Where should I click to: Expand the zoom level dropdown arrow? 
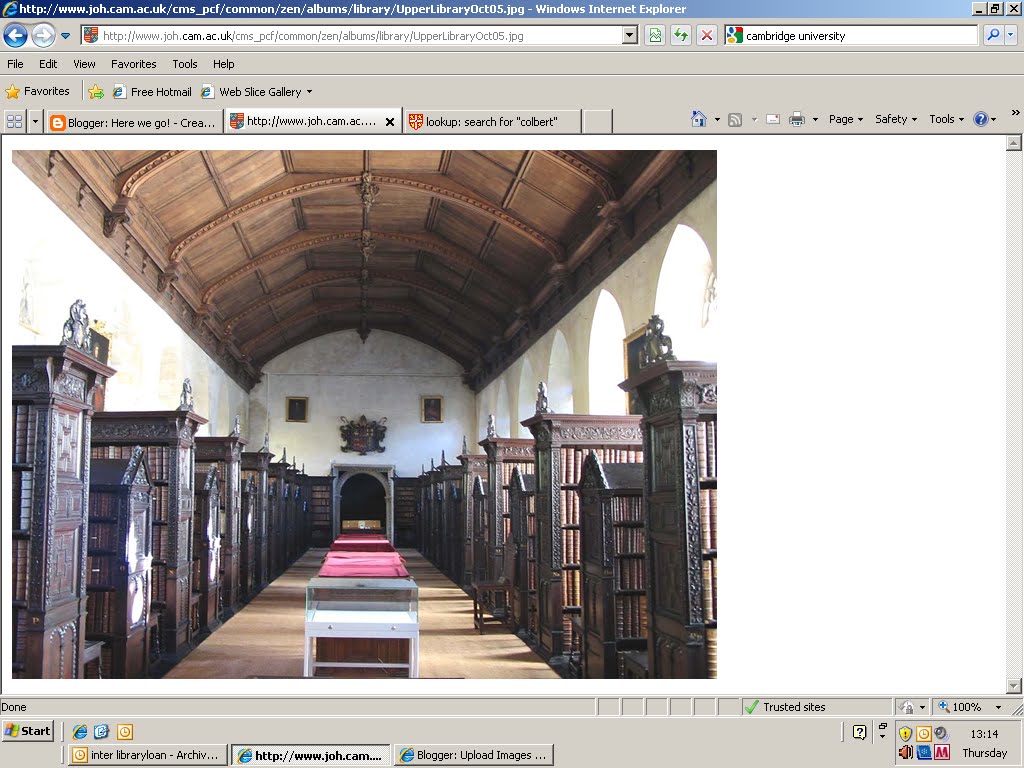(x=999, y=707)
